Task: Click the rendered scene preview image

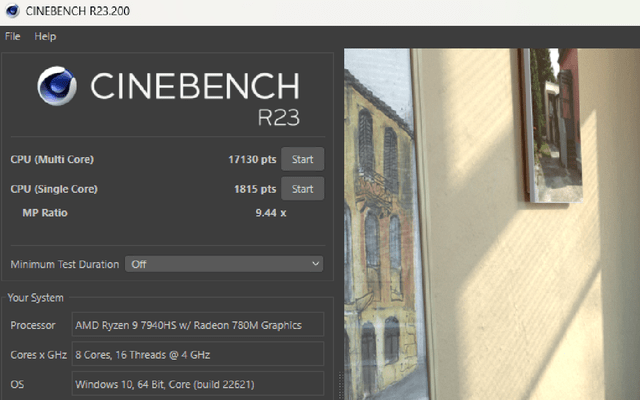Action: [x=492, y=224]
